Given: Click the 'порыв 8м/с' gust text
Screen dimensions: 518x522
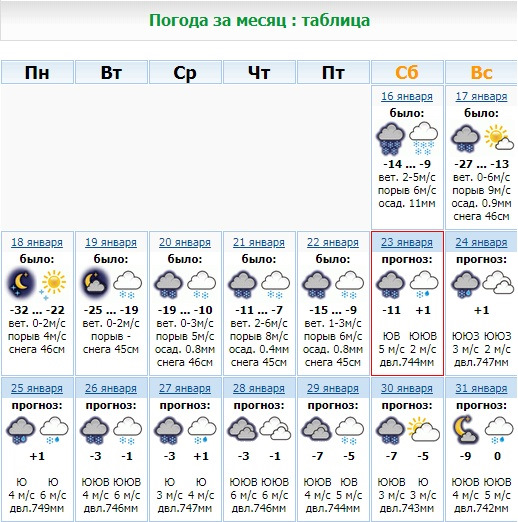Looking at the screenshot, I should [x=259, y=336].
